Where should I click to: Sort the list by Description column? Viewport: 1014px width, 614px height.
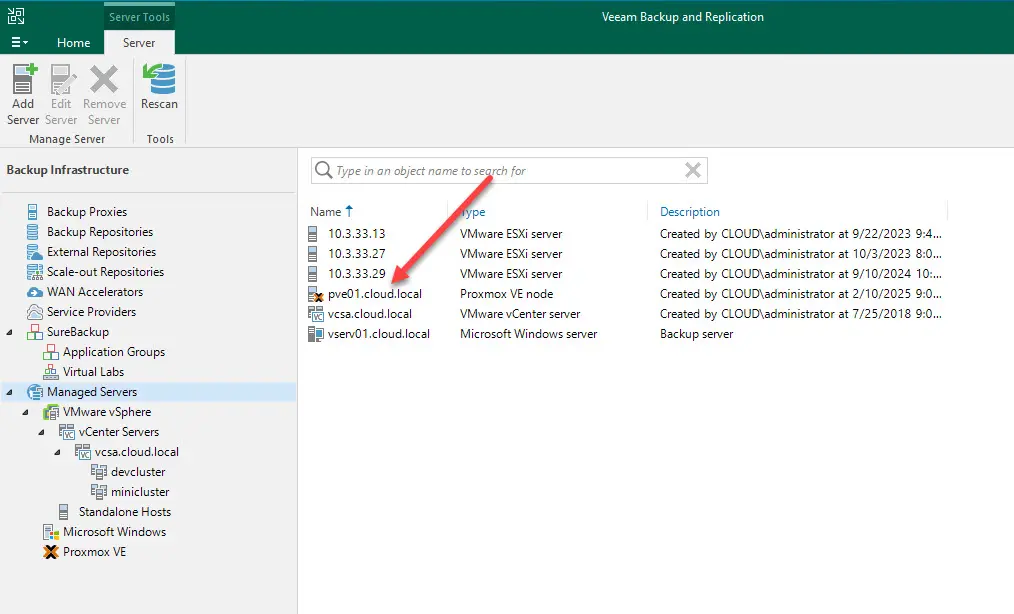tap(689, 212)
